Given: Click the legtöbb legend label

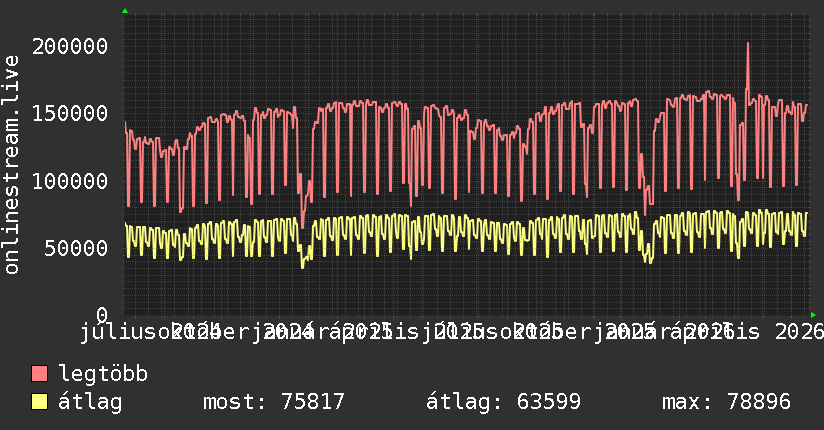Looking at the screenshot, I should coord(103,373).
